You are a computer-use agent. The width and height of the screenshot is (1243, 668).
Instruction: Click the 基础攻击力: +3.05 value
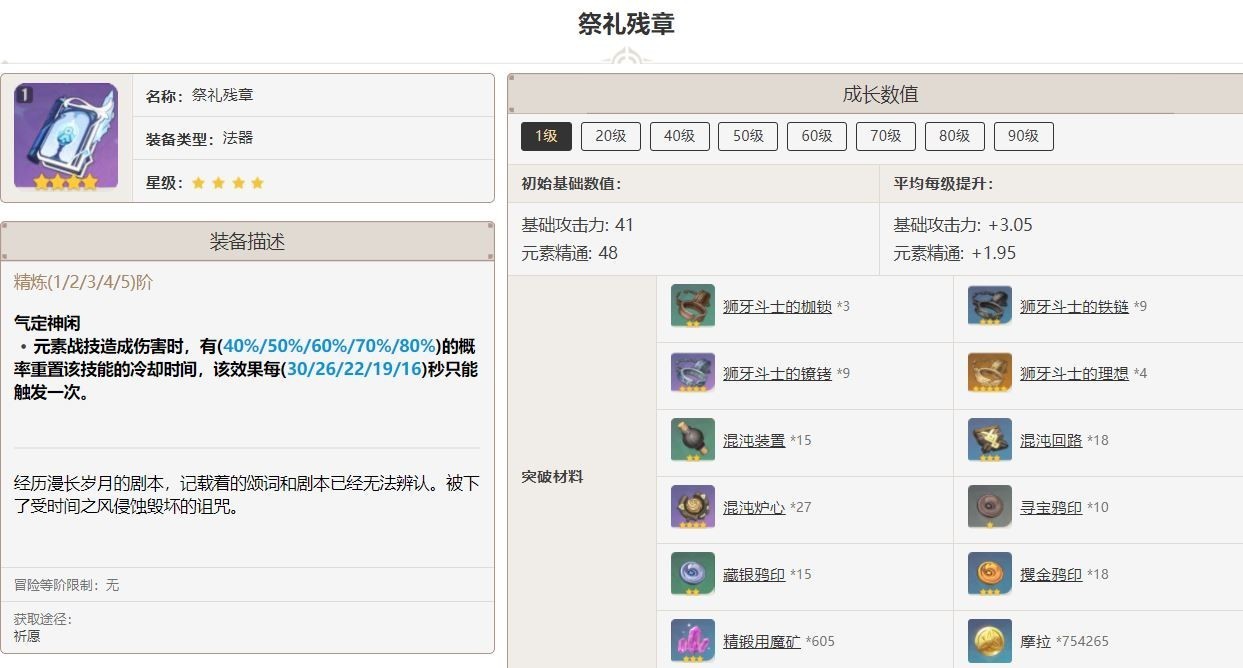click(x=962, y=225)
